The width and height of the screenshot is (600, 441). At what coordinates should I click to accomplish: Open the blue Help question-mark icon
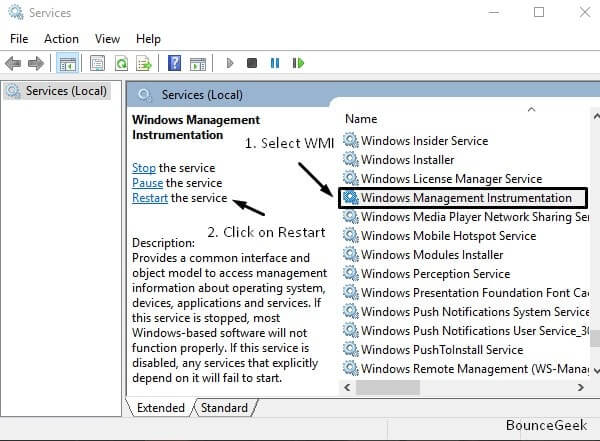(174, 63)
